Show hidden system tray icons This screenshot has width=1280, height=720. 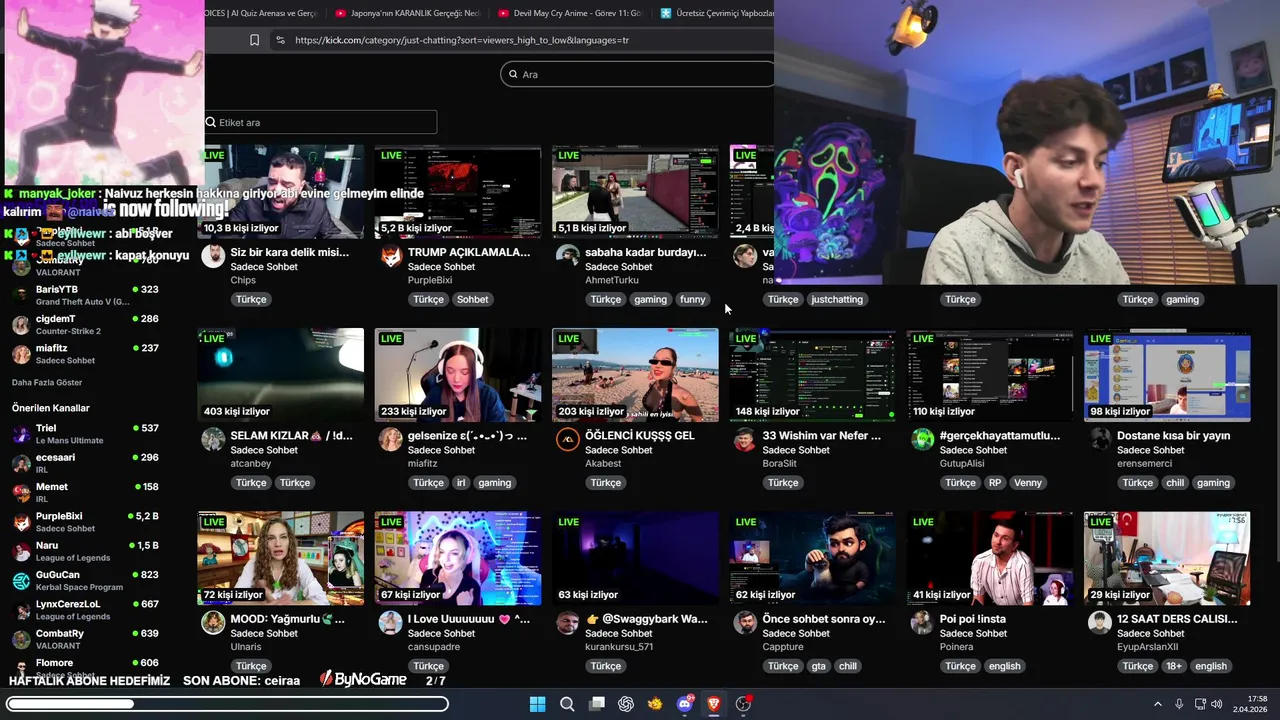[x=1158, y=704]
